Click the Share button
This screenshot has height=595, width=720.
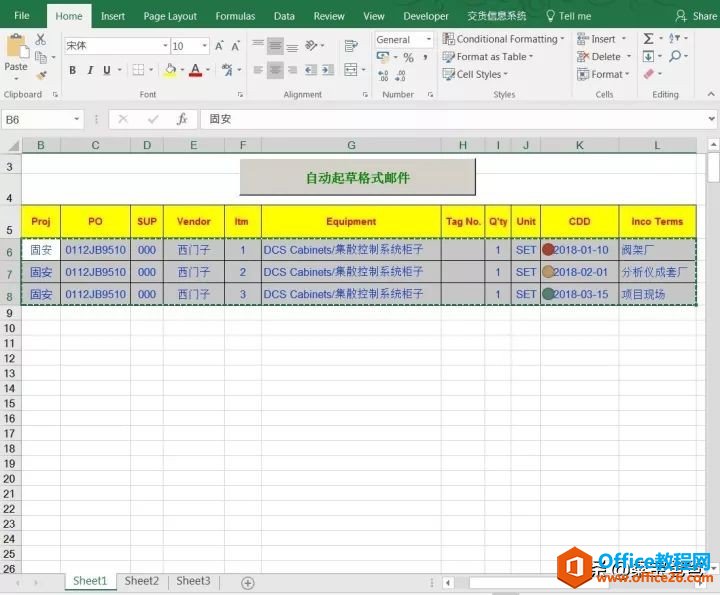pos(696,16)
